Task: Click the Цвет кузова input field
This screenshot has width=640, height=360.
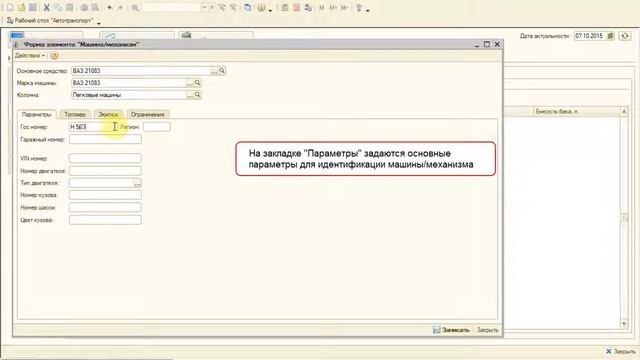Action: (x=105, y=220)
